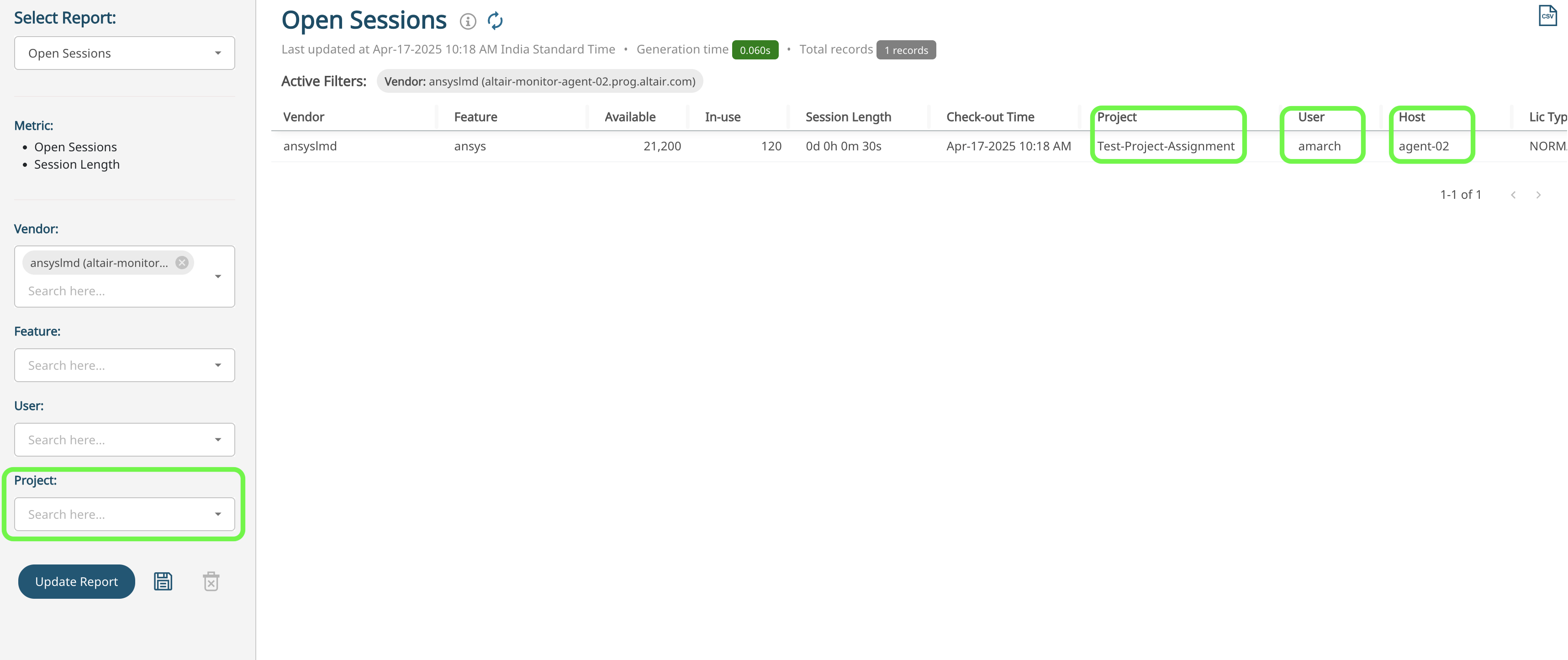Click the refresh report icon

tap(495, 21)
